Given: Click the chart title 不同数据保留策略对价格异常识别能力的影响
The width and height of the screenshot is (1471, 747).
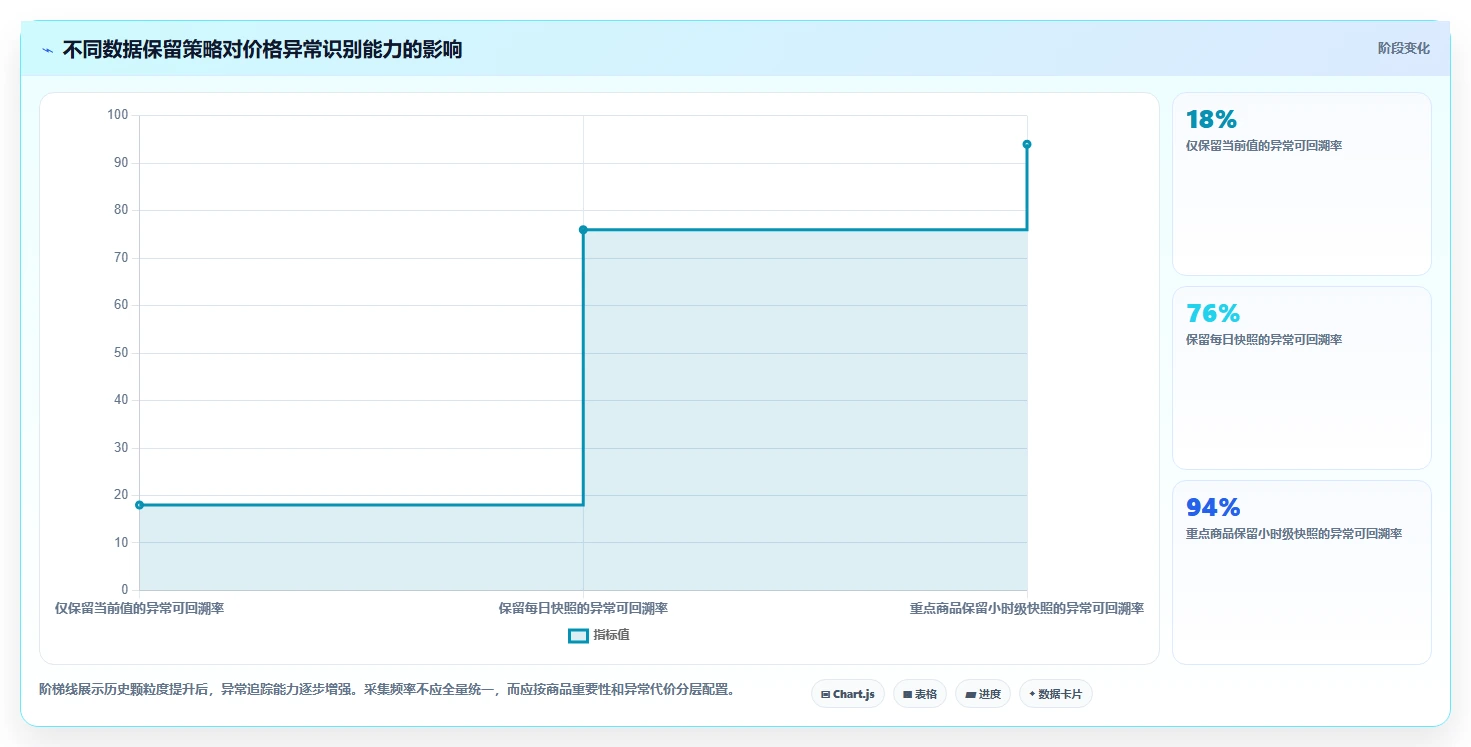Looking at the screenshot, I should pyautogui.click(x=262, y=50).
